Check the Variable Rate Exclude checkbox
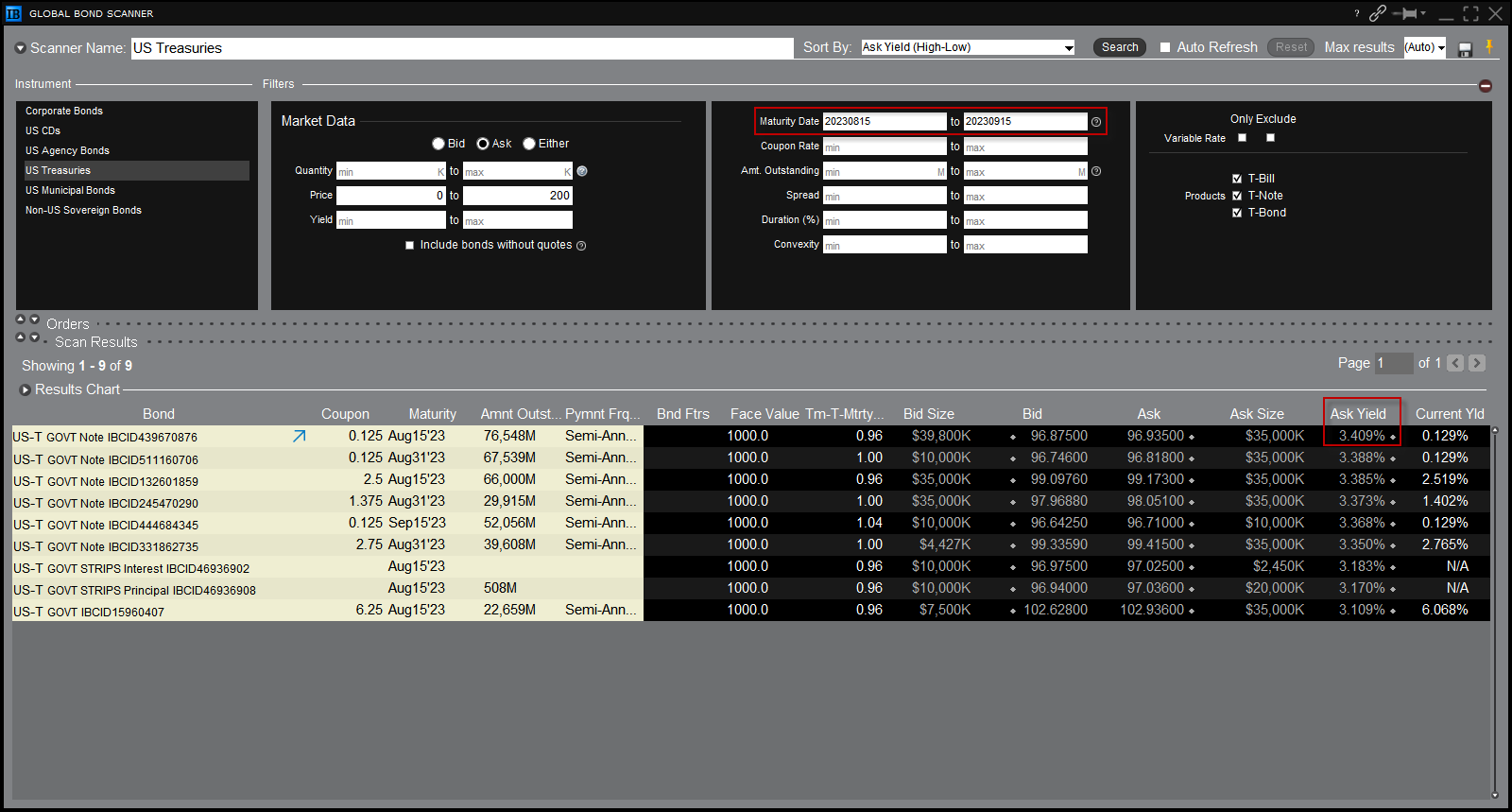Viewport: 1512px width, 812px height. (1271, 138)
